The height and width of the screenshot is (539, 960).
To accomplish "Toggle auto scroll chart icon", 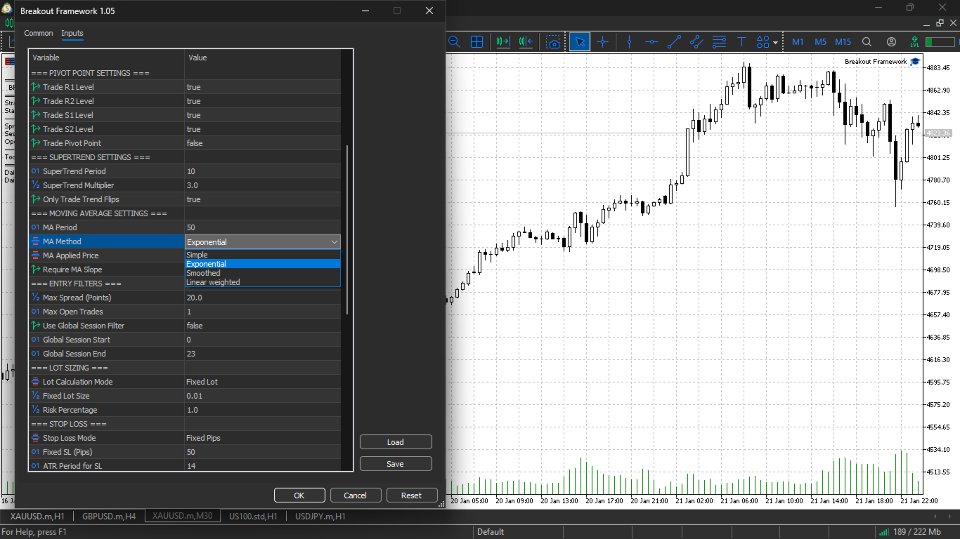I will tap(503, 42).
